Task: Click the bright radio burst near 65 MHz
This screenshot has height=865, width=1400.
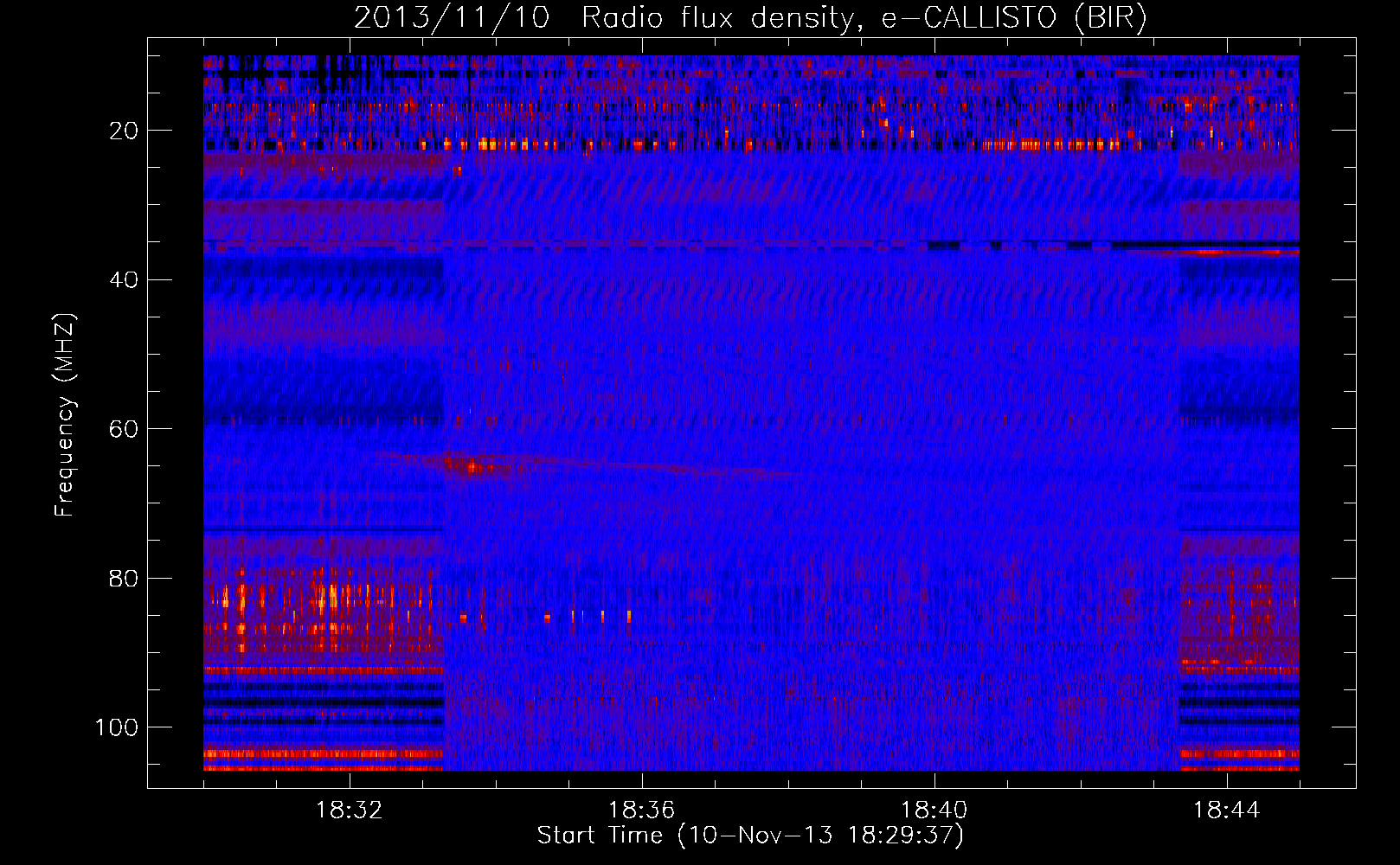Action: point(474,467)
